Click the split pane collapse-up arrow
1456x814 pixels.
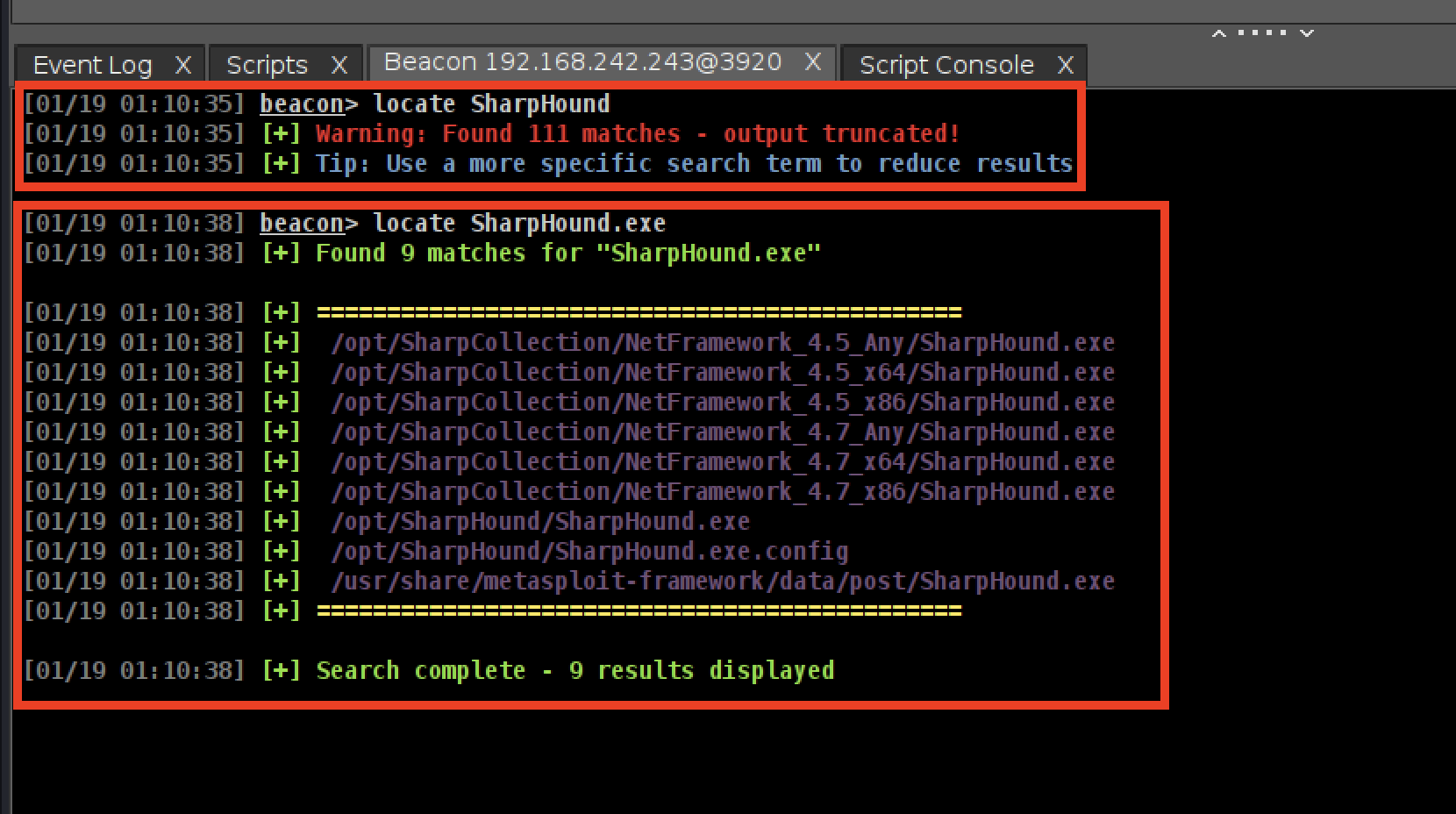[x=1219, y=33]
